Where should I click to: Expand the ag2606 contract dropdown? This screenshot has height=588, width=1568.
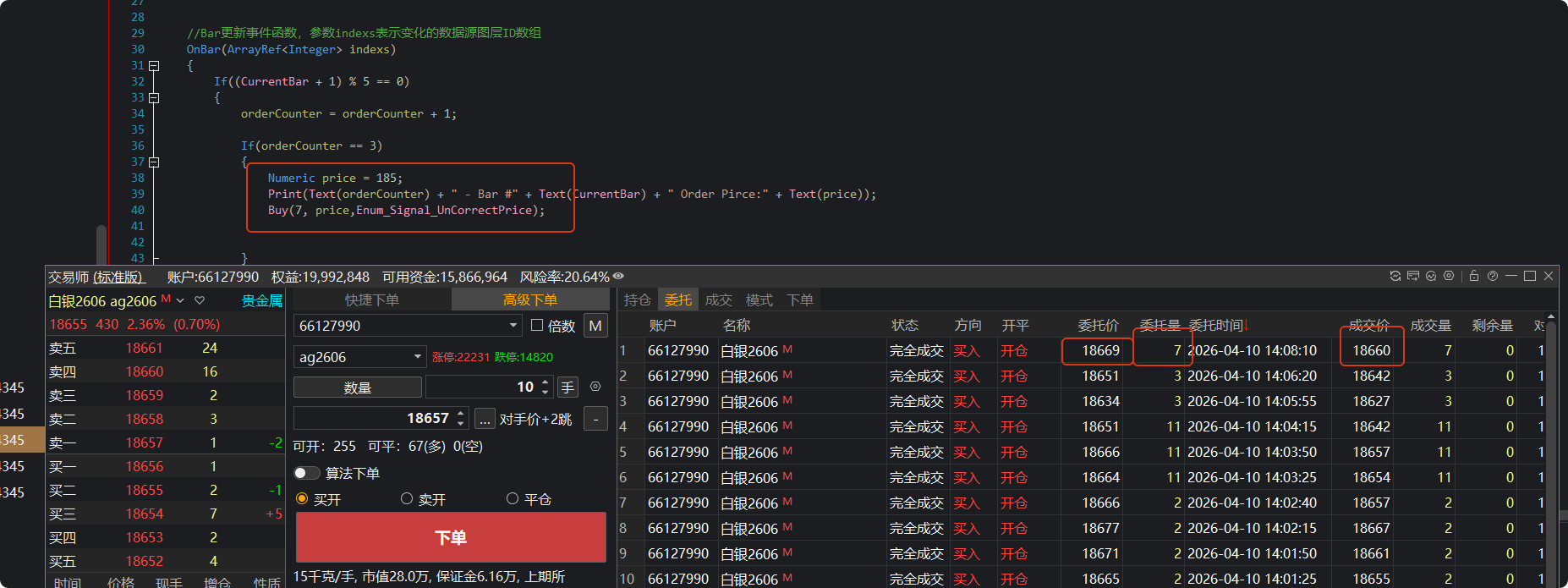coord(417,357)
